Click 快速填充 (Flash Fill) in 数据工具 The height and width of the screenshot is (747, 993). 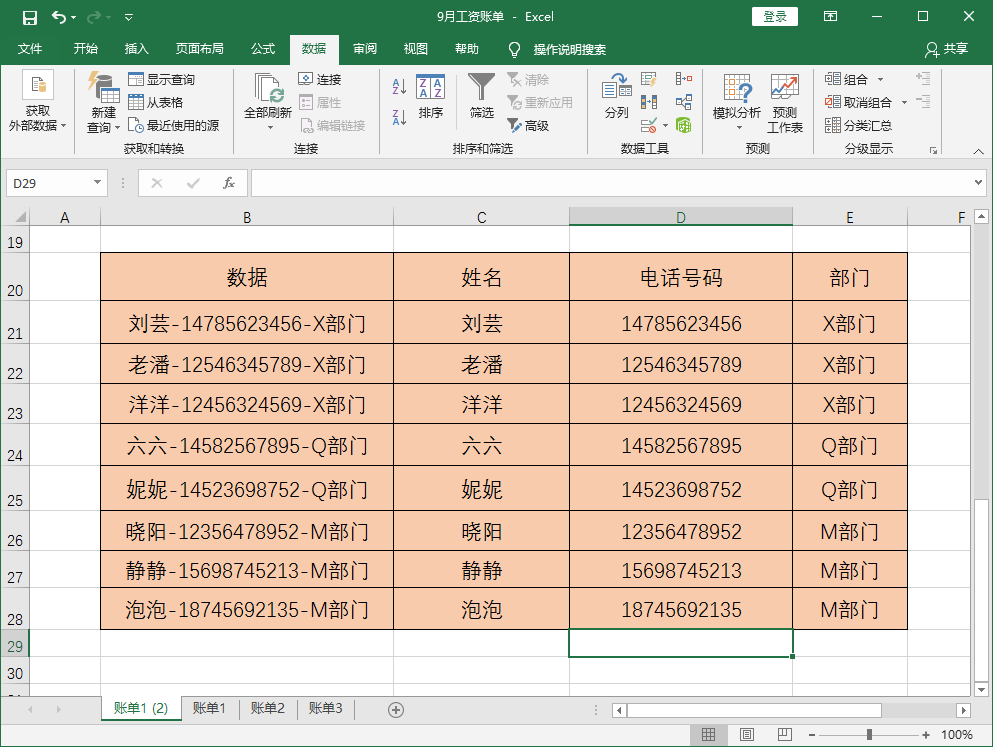coord(648,79)
